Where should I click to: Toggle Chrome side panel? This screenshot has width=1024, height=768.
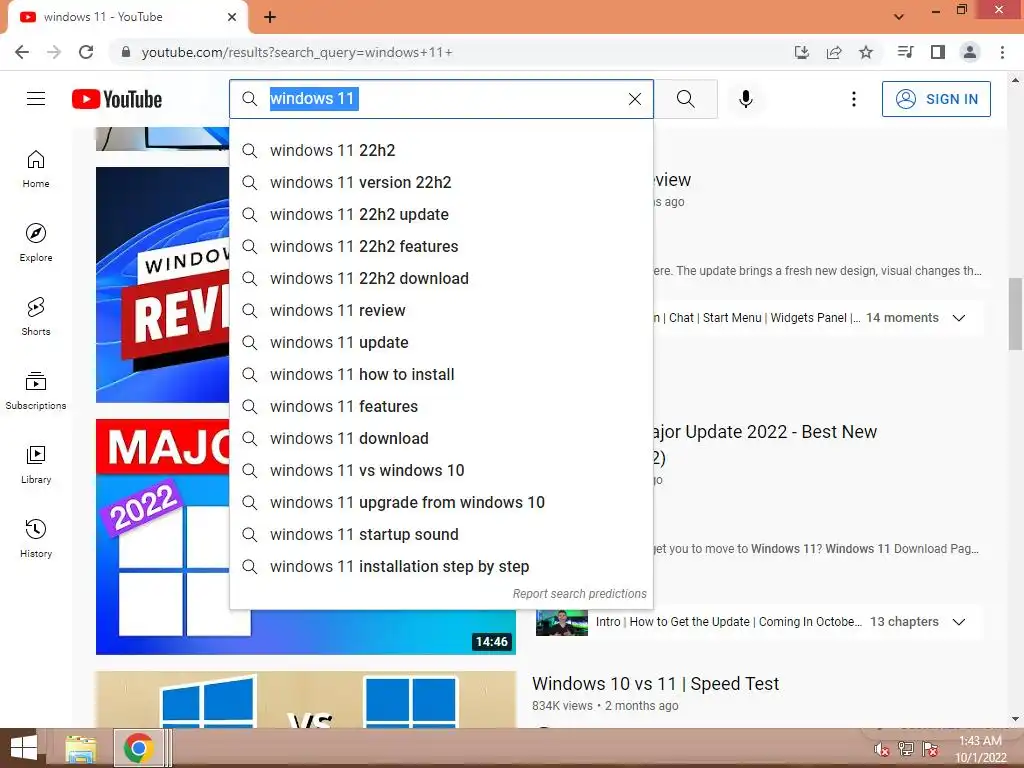click(938, 52)
